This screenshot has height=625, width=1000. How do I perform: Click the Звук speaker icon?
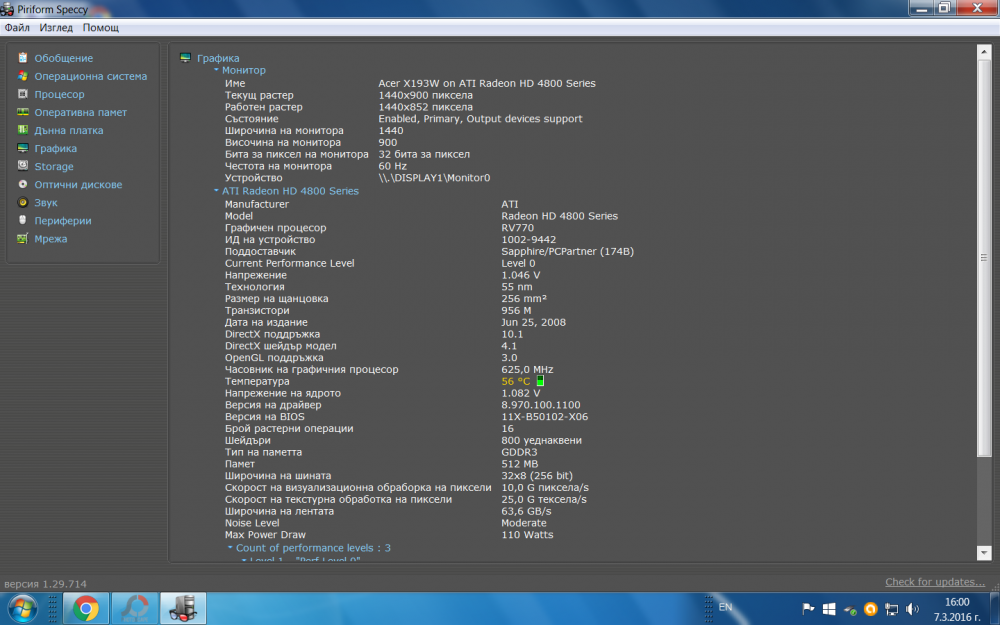[23, 202]
